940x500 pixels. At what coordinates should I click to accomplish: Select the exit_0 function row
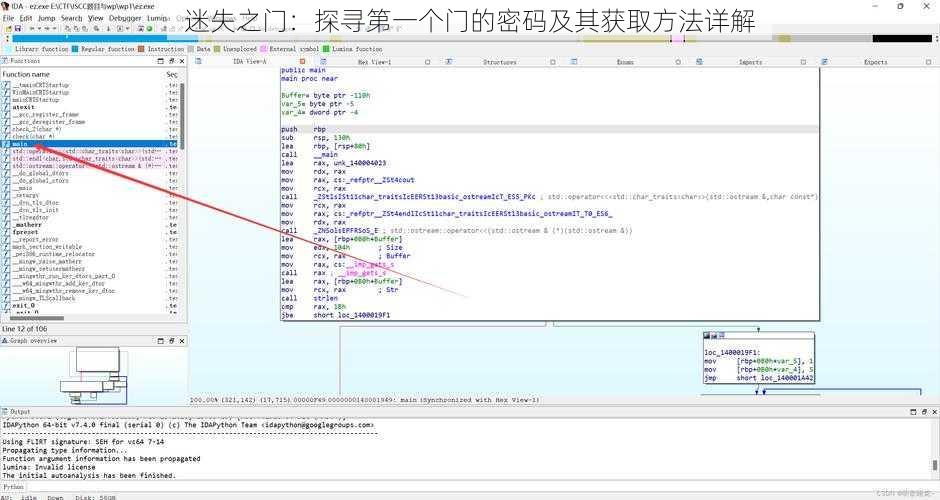point(91,305)
